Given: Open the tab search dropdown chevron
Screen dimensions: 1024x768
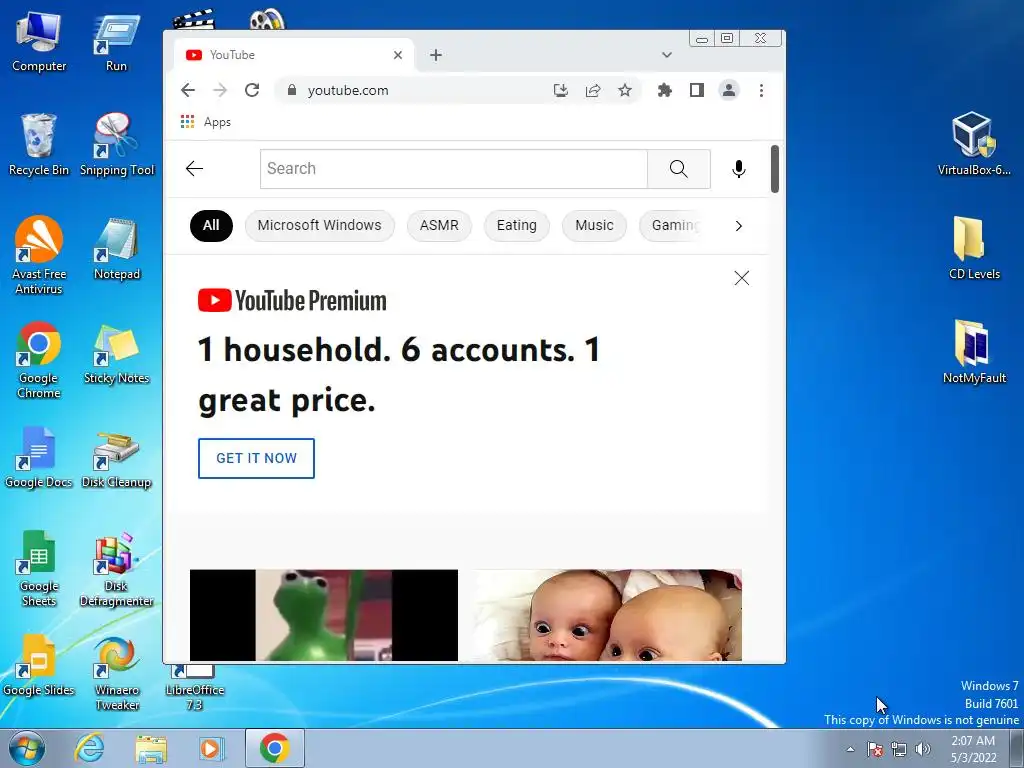Looking at the screenshot, I should tap(667, 55).
